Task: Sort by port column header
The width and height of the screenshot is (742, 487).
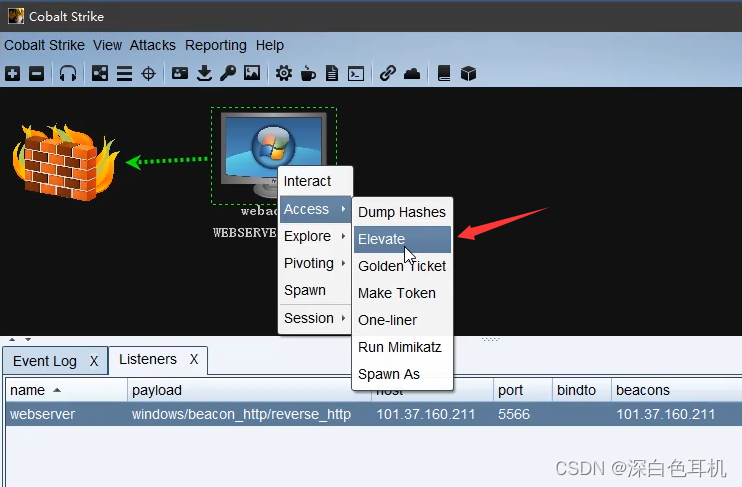Action: pyautogui.click(x=522, y=390)
